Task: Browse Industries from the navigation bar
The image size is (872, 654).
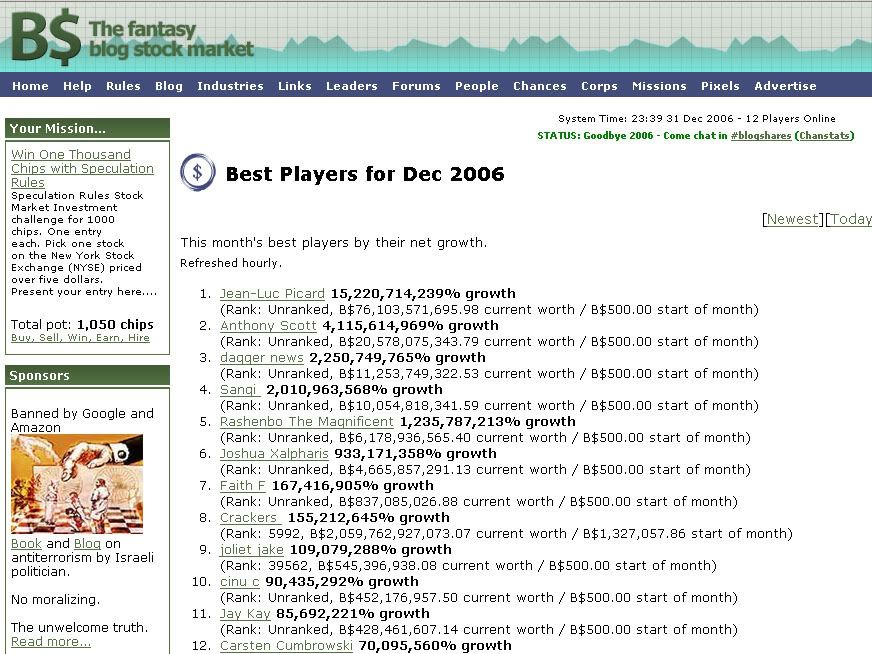Action: pyautogui.click(x=230, y=86)
